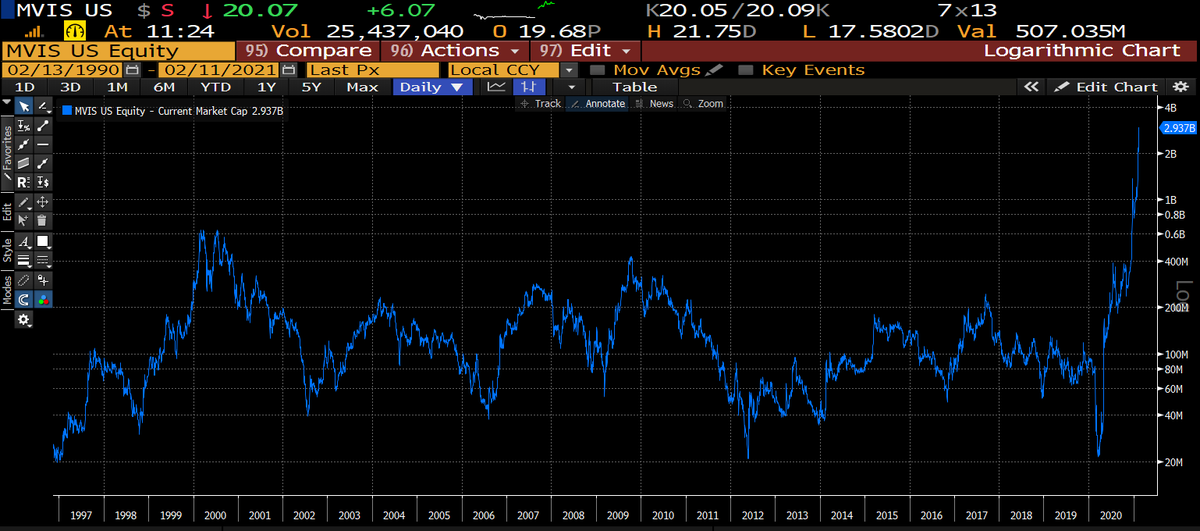Set range to 3D

[x=70, y=87]
